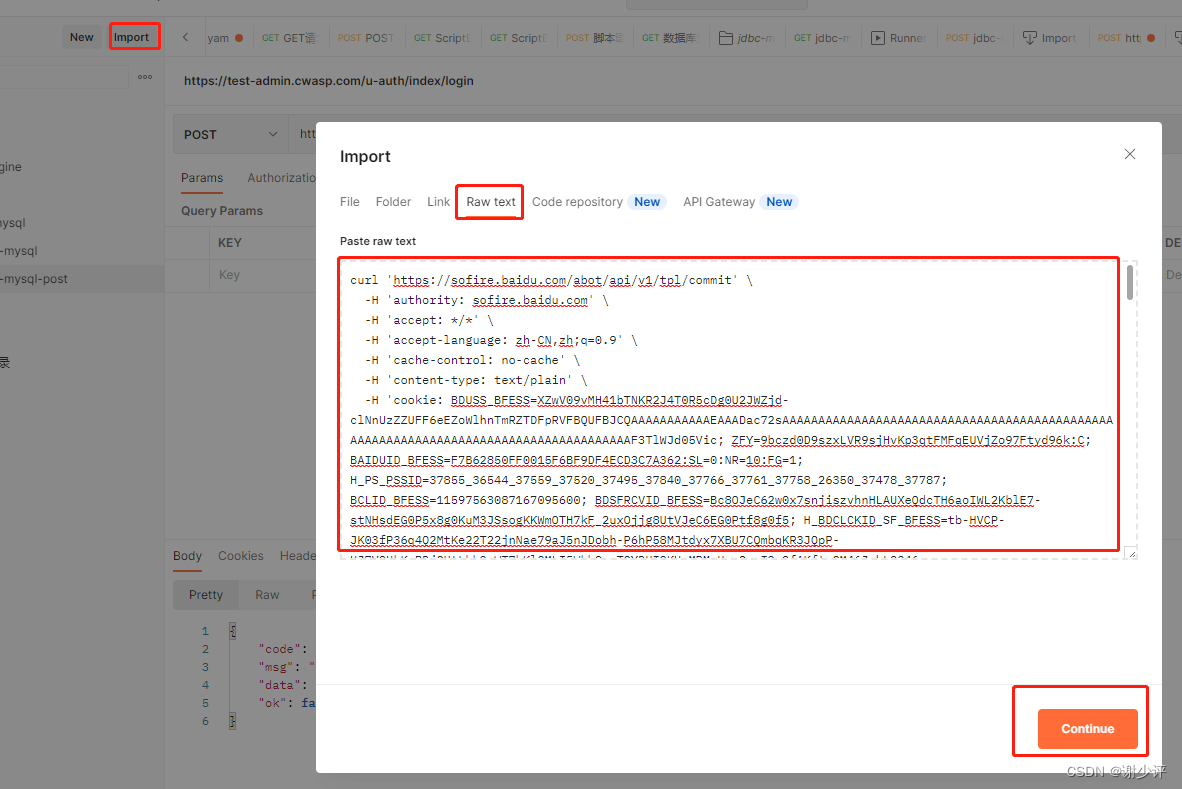1182x789 pixels.
Task: Open the Runner tab
Action: tap(899, 38)
